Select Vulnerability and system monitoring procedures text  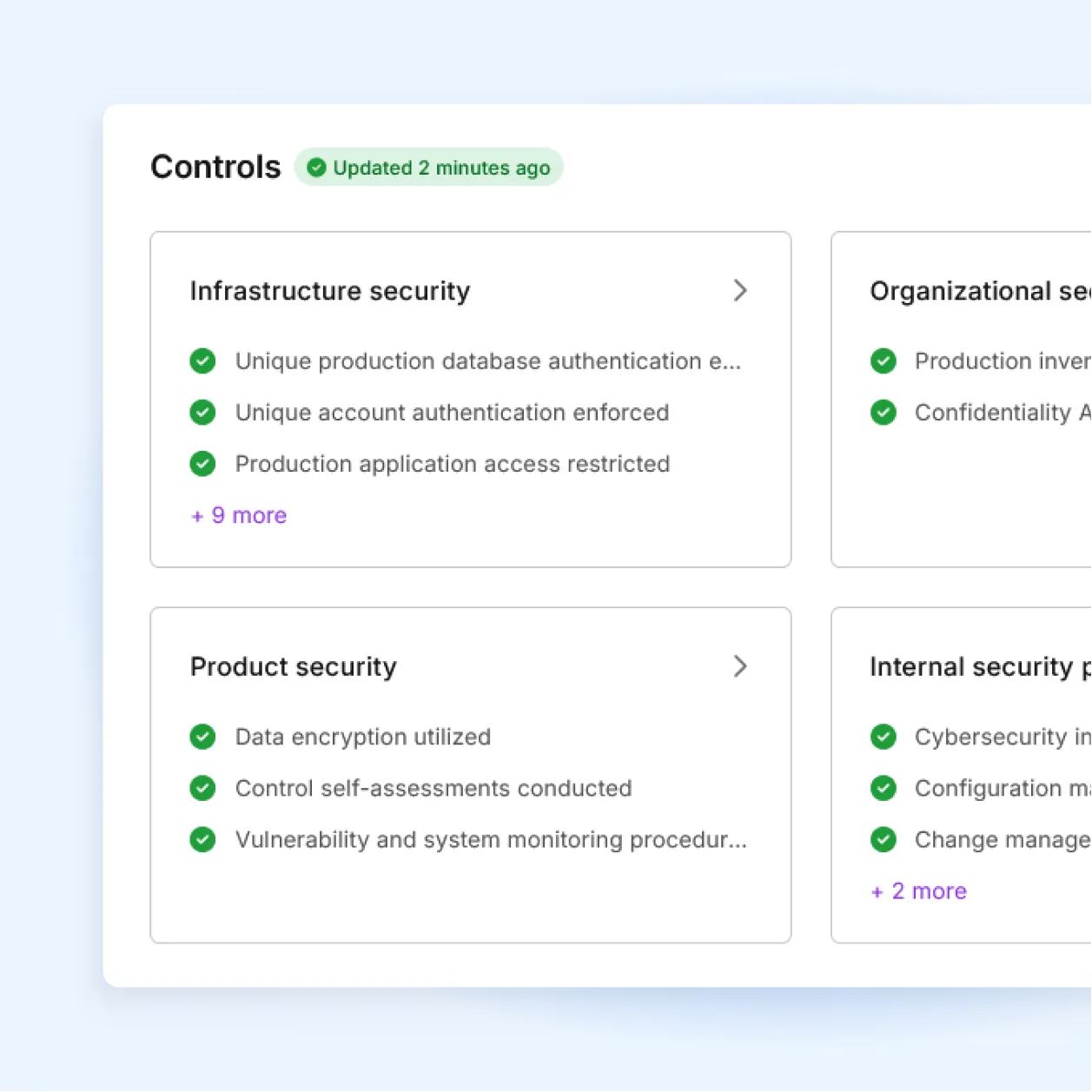point(491,839)
